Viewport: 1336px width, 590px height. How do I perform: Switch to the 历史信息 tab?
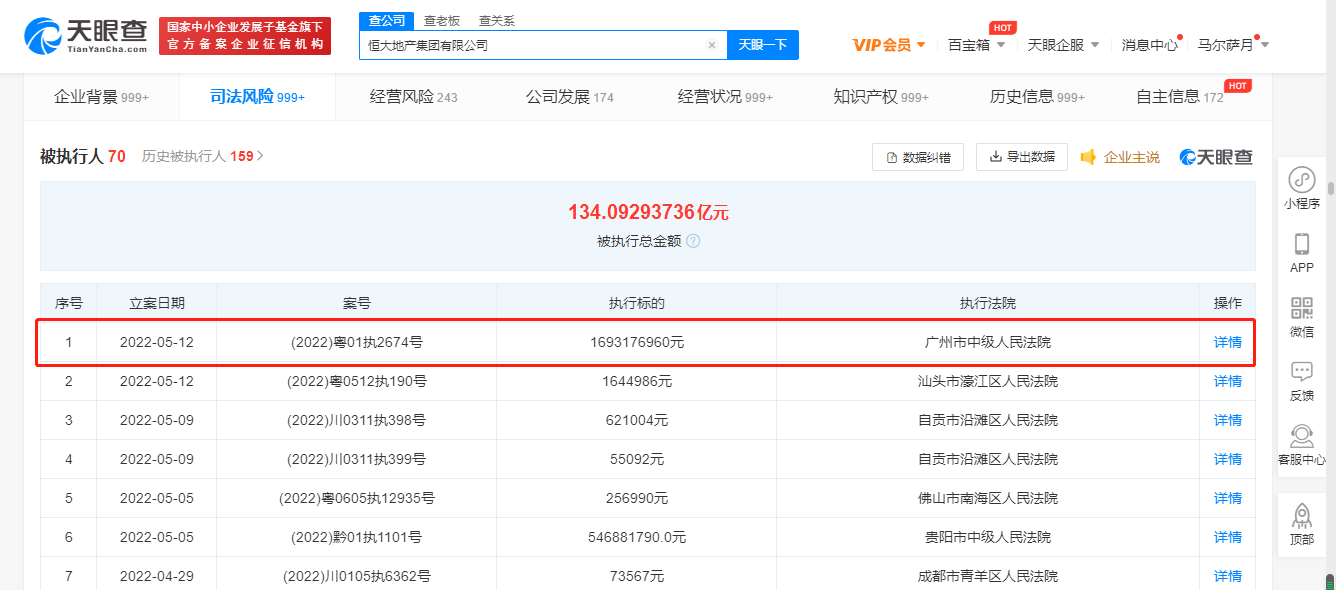click(1037, 97)
